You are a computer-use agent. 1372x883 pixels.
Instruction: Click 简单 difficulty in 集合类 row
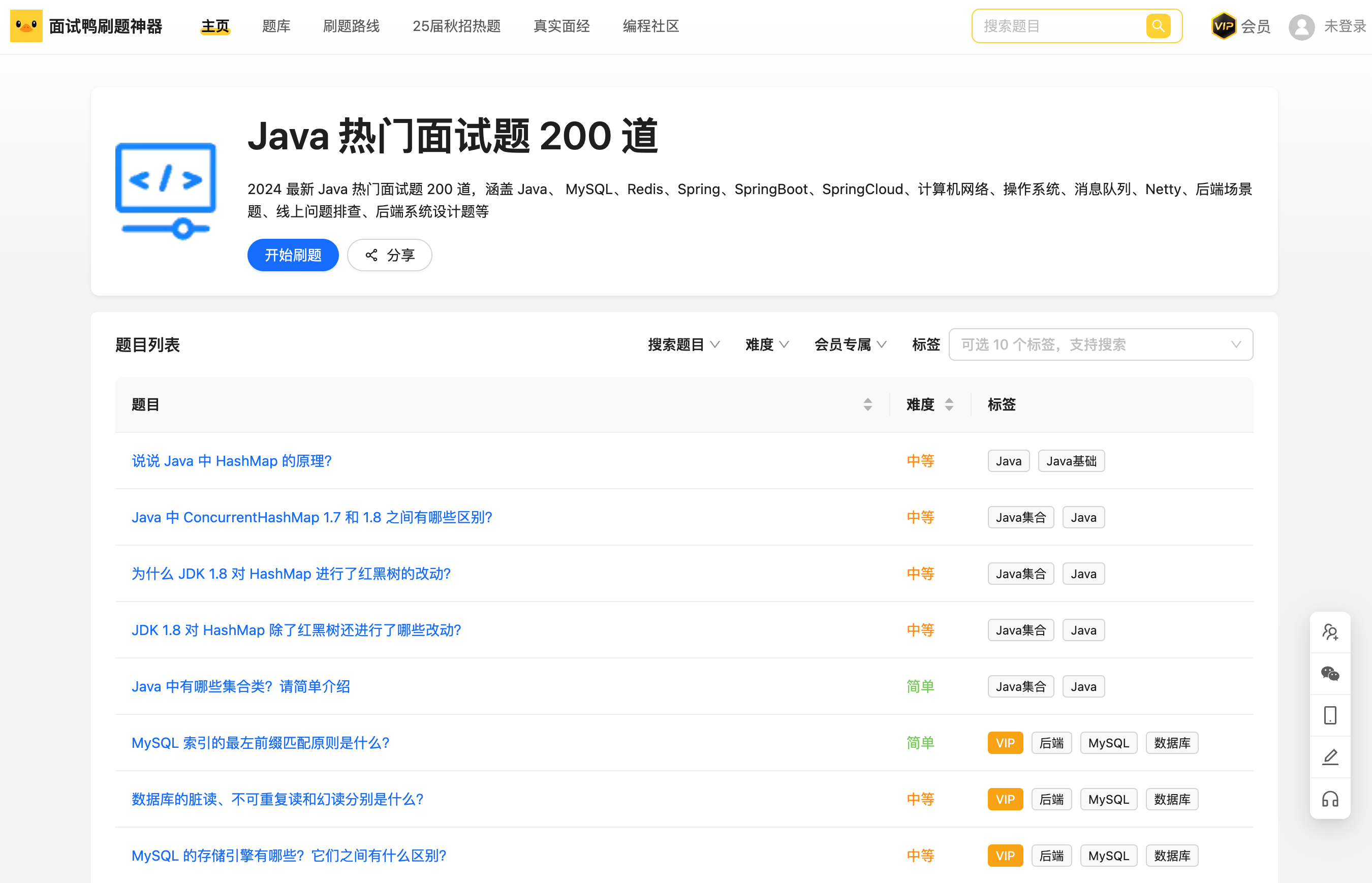[920, 686]
